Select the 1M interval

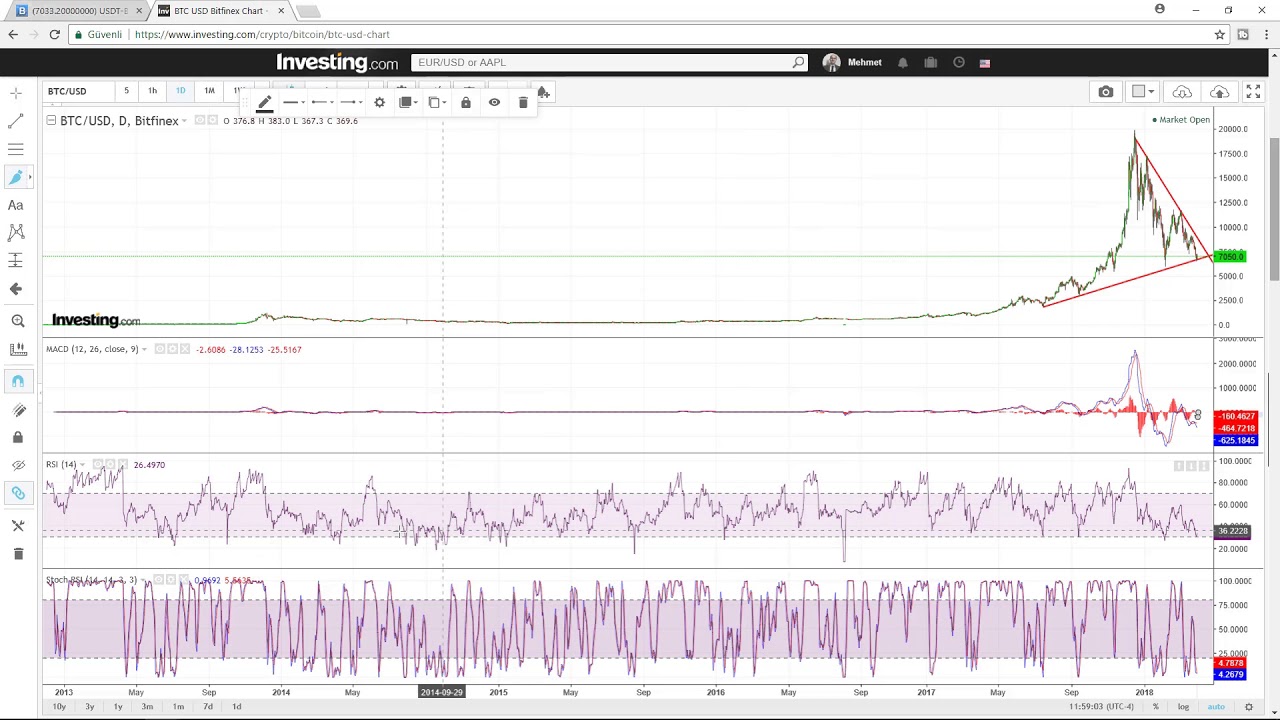pyautogui.click(x=209, y=91)
